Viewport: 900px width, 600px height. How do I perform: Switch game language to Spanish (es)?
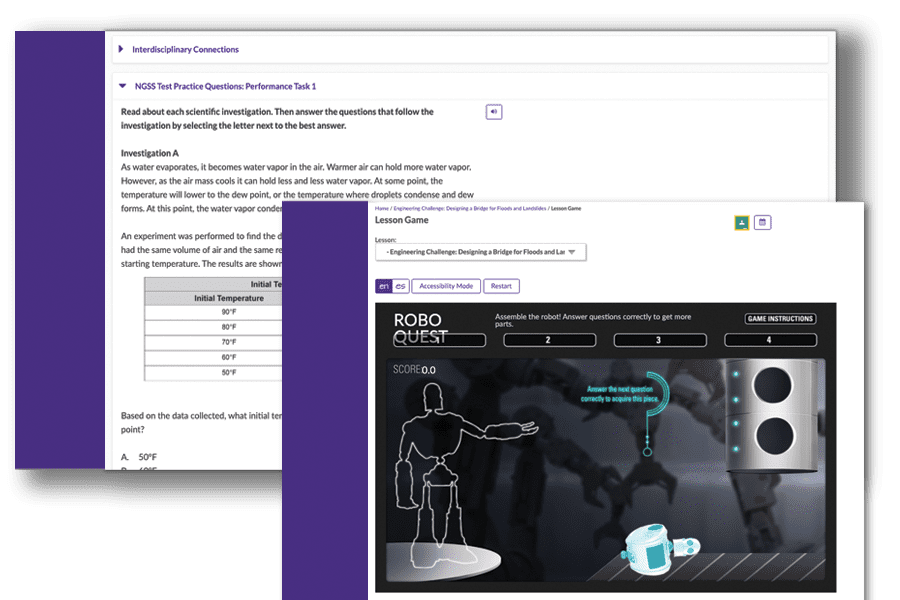click(x=401, y=286)
